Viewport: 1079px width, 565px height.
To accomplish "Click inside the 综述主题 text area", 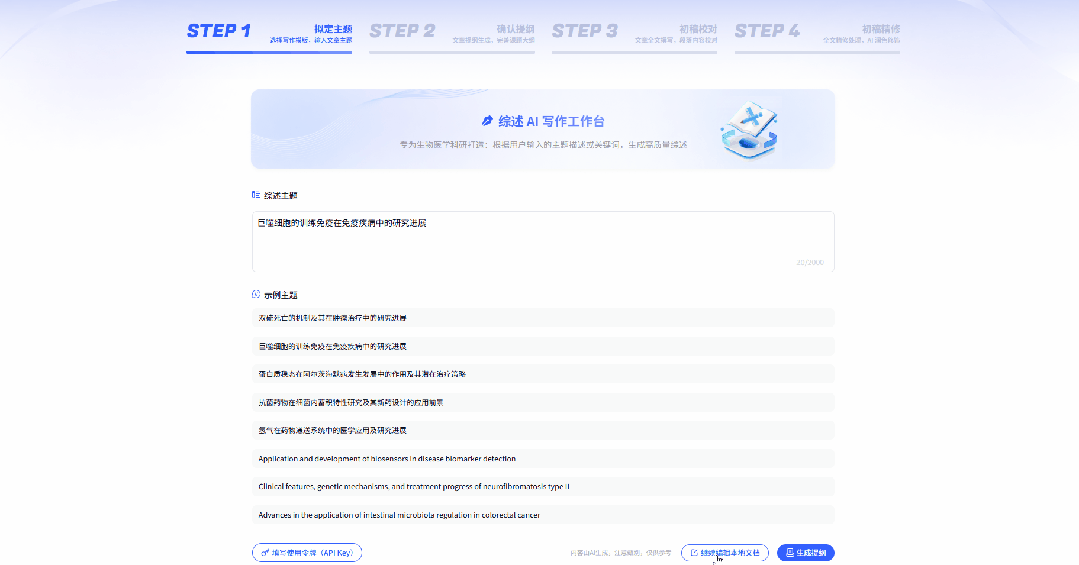I will click(x=543, y=242).
